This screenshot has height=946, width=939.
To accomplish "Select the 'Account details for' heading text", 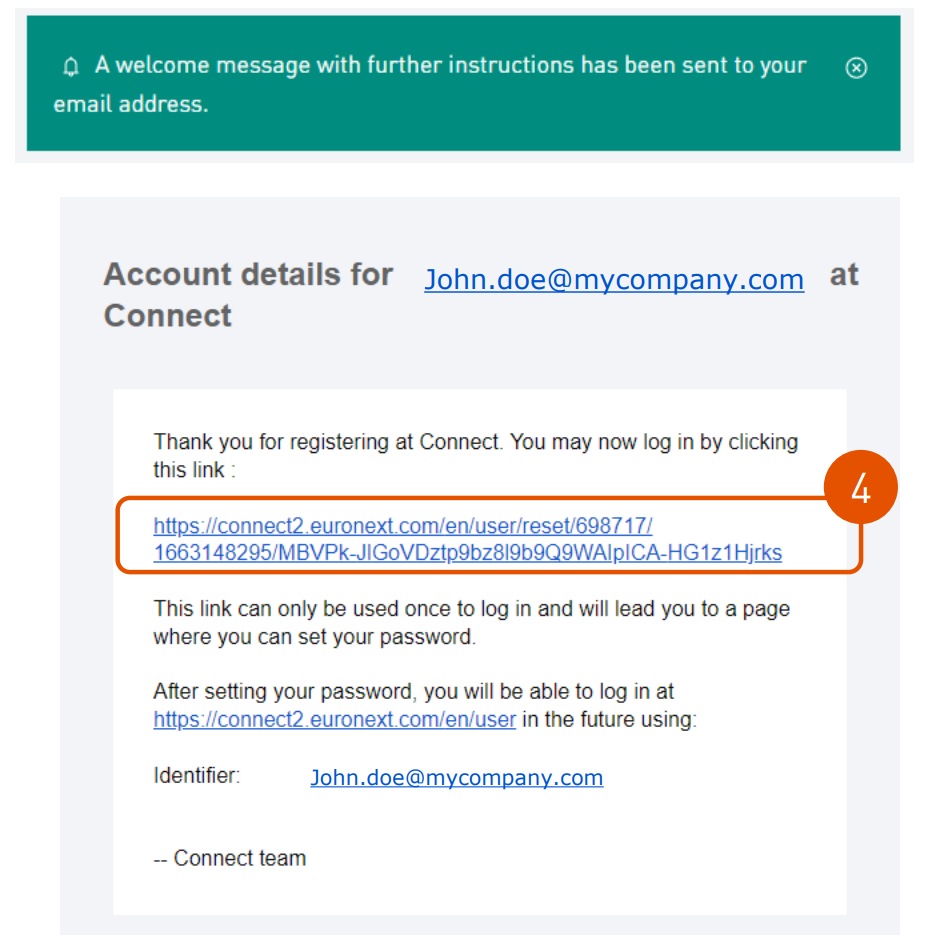I will 248,275.
